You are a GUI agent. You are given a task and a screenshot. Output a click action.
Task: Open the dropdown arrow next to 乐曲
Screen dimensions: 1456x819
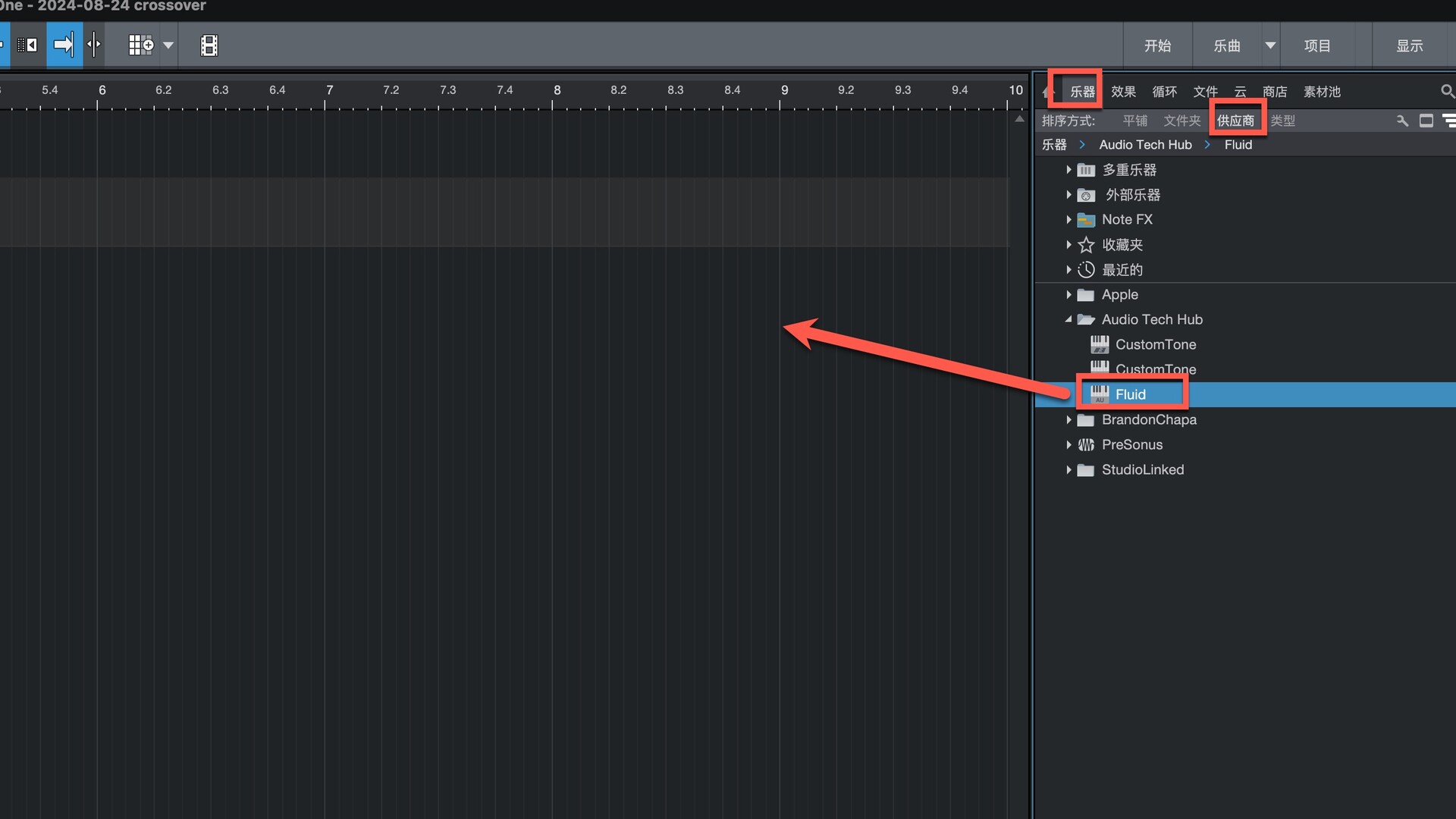coord(1270,45)
